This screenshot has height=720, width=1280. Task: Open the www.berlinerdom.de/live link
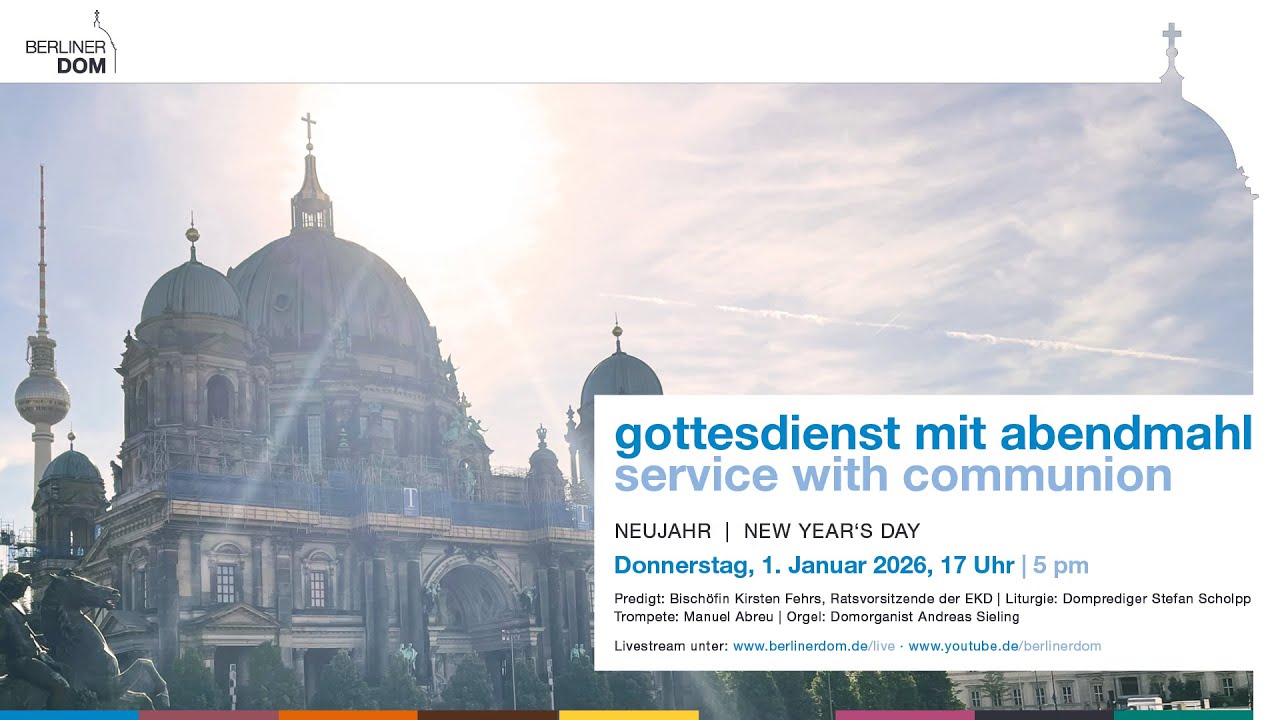point(814,646)
